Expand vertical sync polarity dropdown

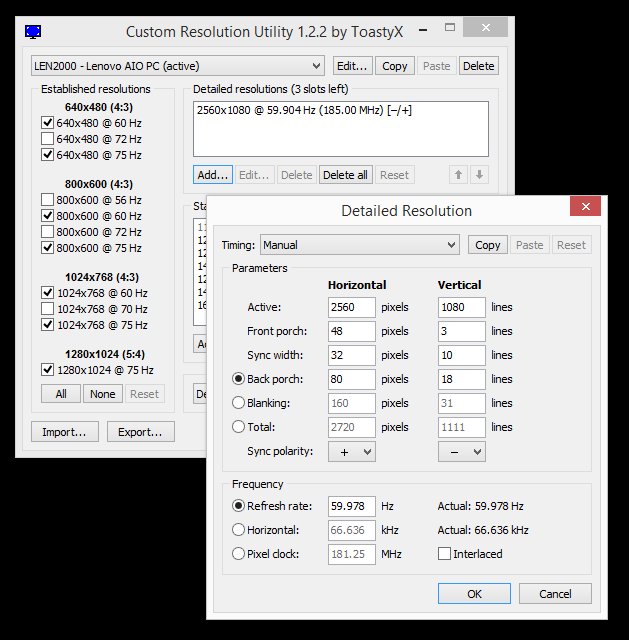tap(462, 452)
